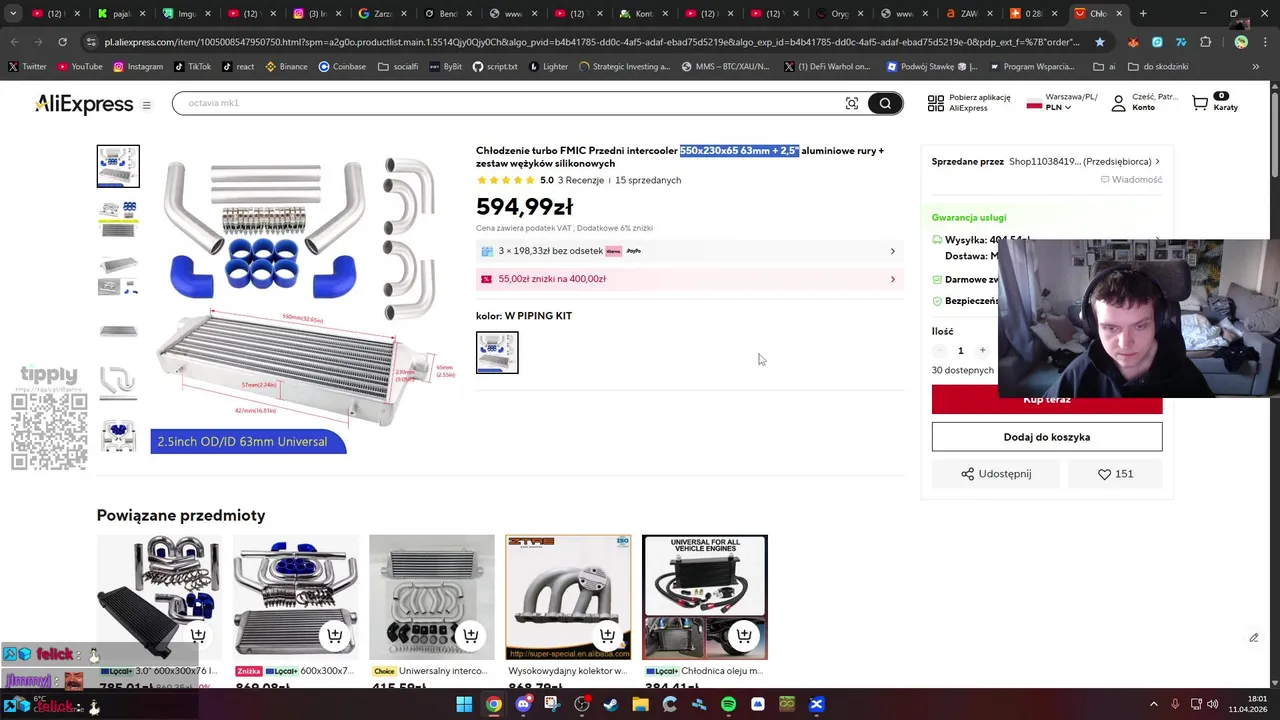Add the Wysokowydajny kolektor item to cart

pyautogui.click(x=607, y=635)
